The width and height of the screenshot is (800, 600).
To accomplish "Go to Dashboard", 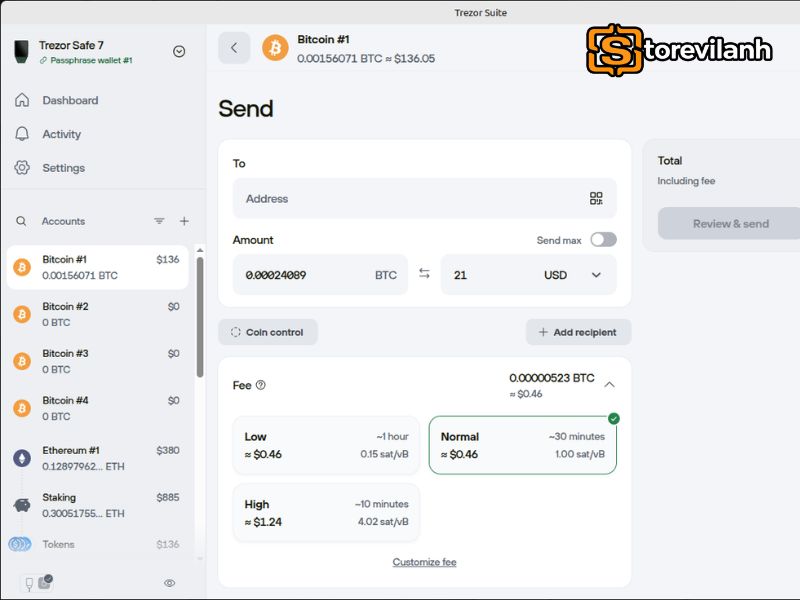I will tap(70, 101).
